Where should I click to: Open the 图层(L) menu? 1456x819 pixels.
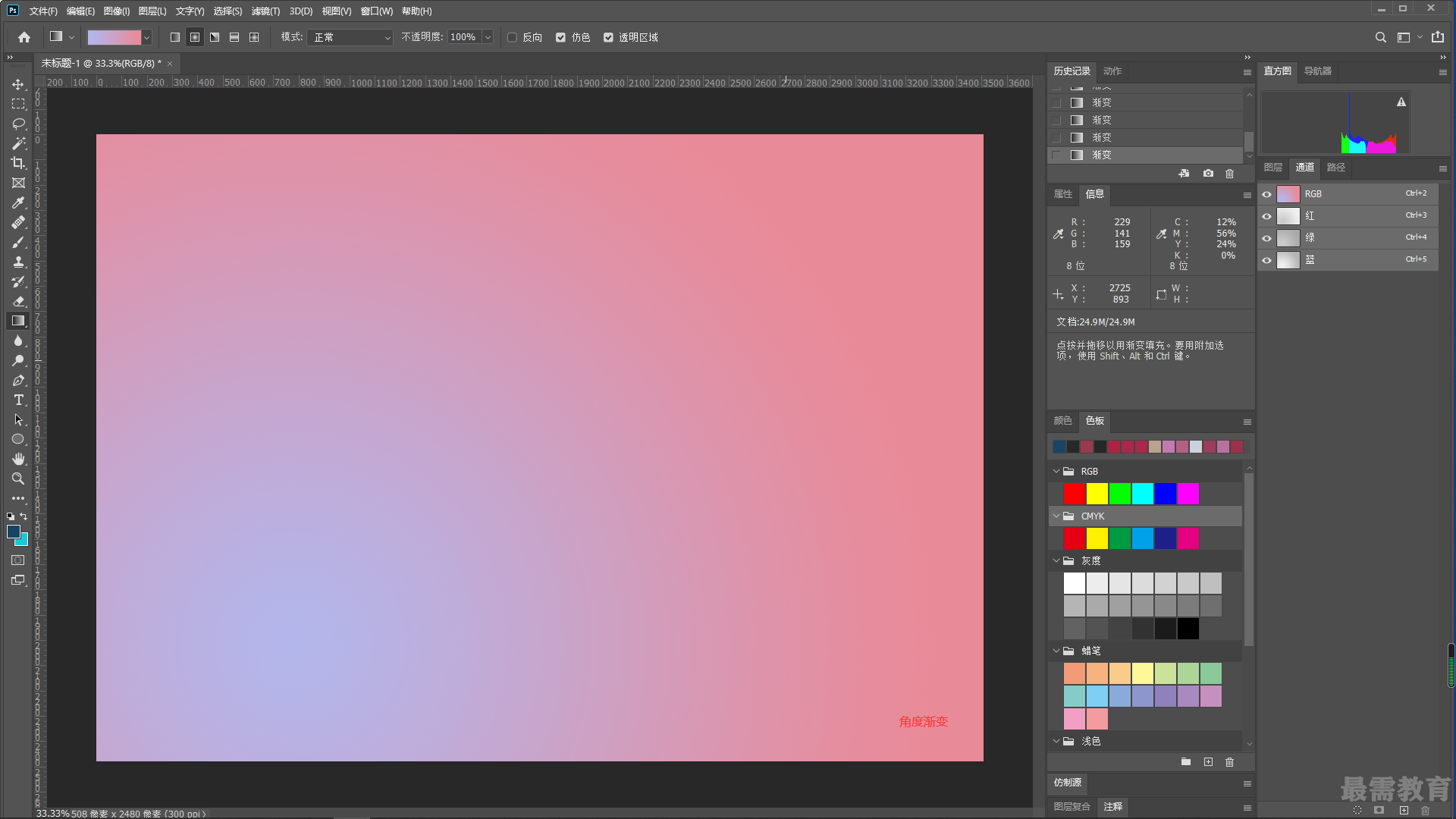[x=152, y=11]
